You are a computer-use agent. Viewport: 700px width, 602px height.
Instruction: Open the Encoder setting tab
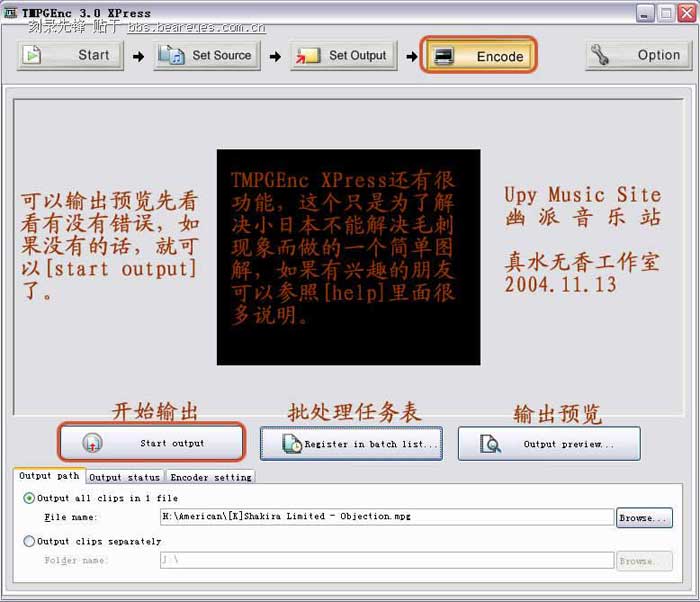(x=211, y=477)
